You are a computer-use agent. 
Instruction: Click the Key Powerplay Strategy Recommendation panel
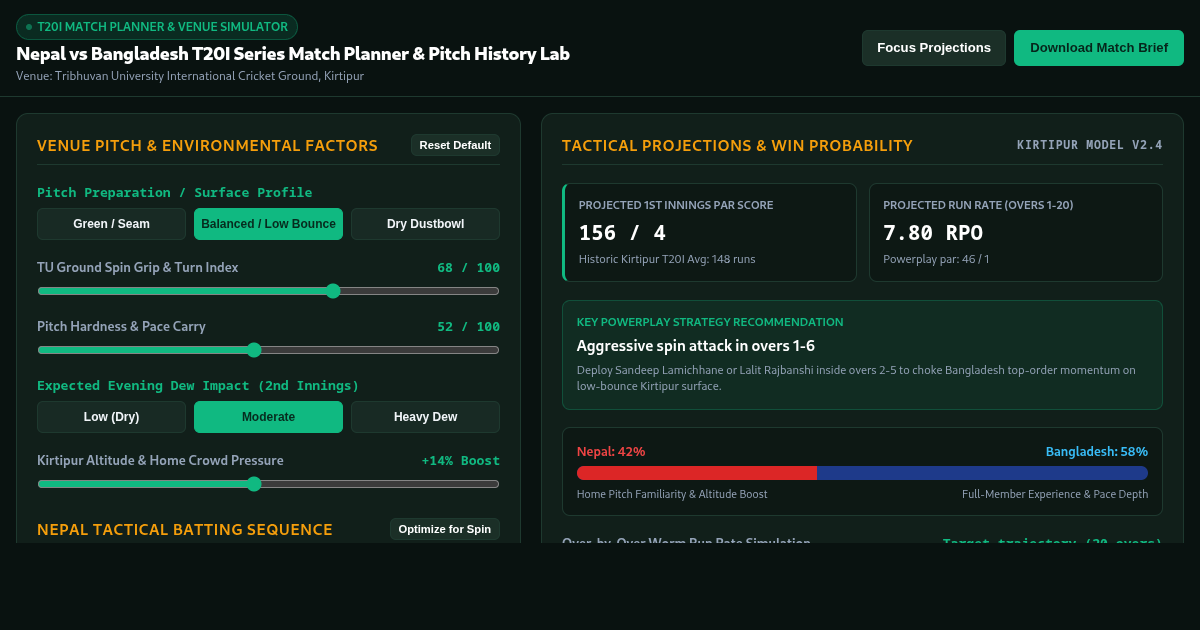pyautogui.click(x=862, y=355)
